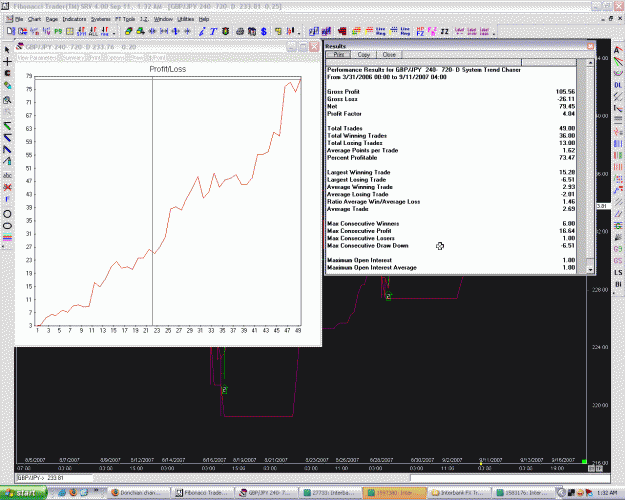Click the black ZZ zigzag toolbar icon
Viewport: 625px width, 500px height.
click(x=444, y=31)
